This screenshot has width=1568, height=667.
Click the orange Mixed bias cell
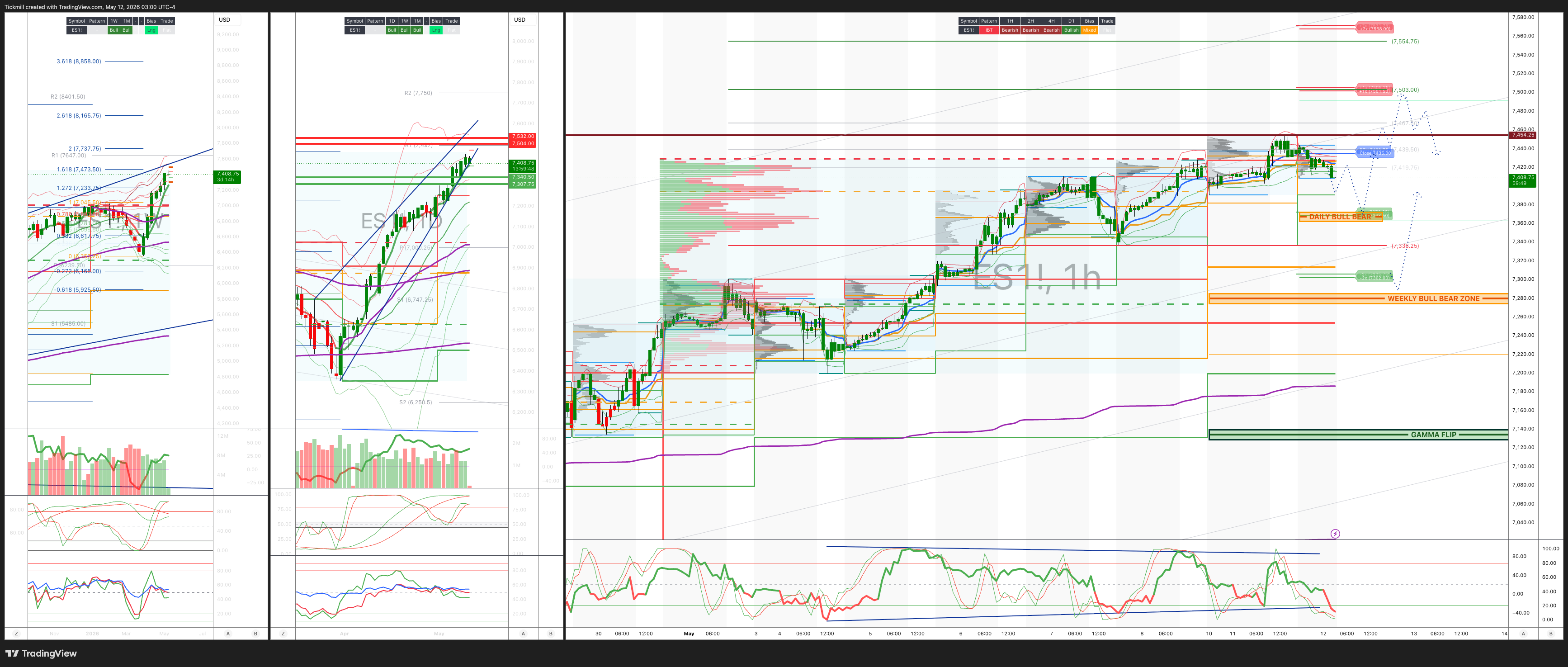click(1090, 30)
